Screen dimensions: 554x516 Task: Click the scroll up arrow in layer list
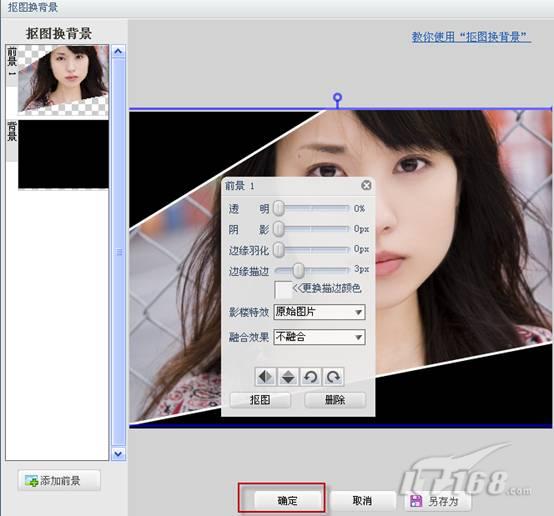[118, 52]
